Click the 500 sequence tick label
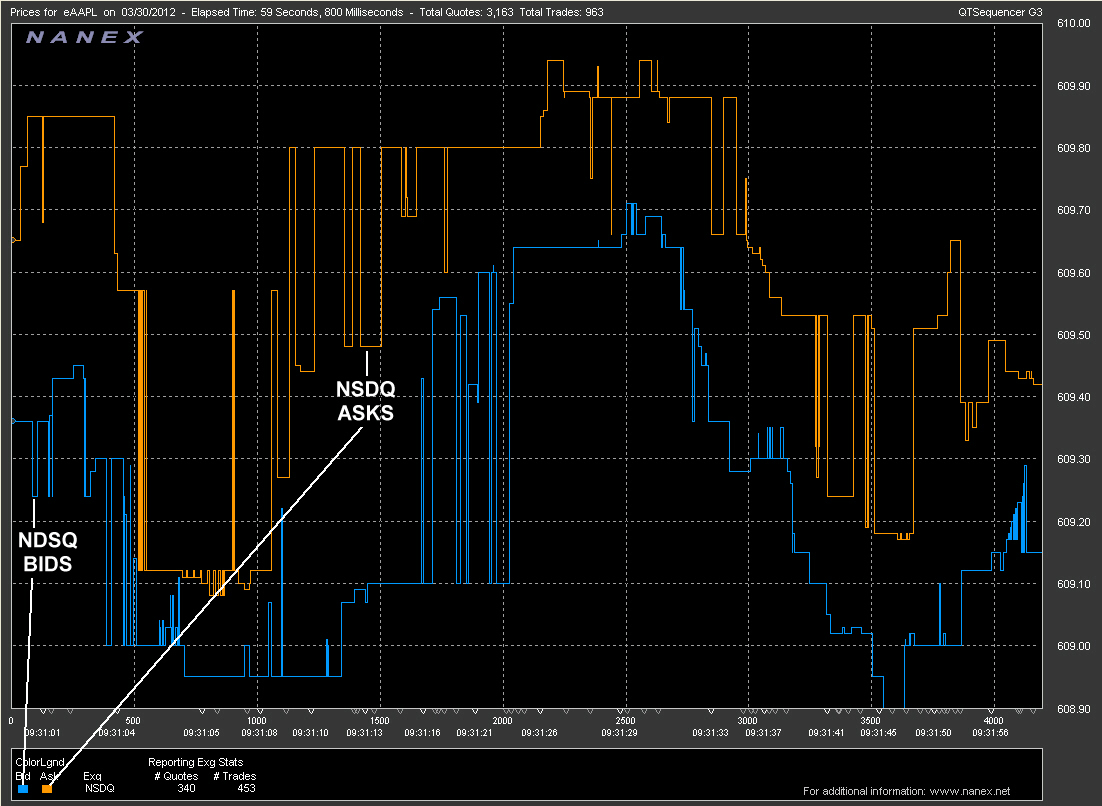Image resolution: width=1102 pixels, height=806 pixels. (x=133, y=720)
